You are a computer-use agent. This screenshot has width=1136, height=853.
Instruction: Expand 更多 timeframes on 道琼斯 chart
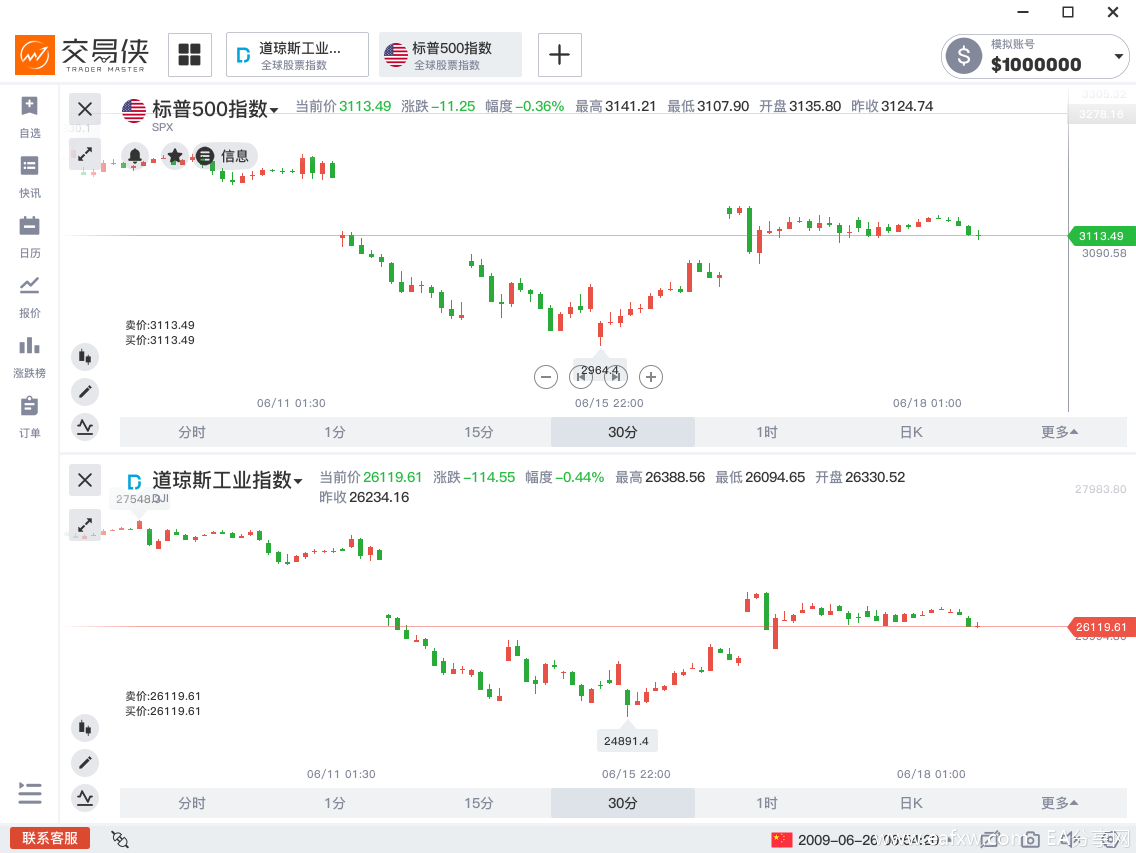tap(1059, 803)
